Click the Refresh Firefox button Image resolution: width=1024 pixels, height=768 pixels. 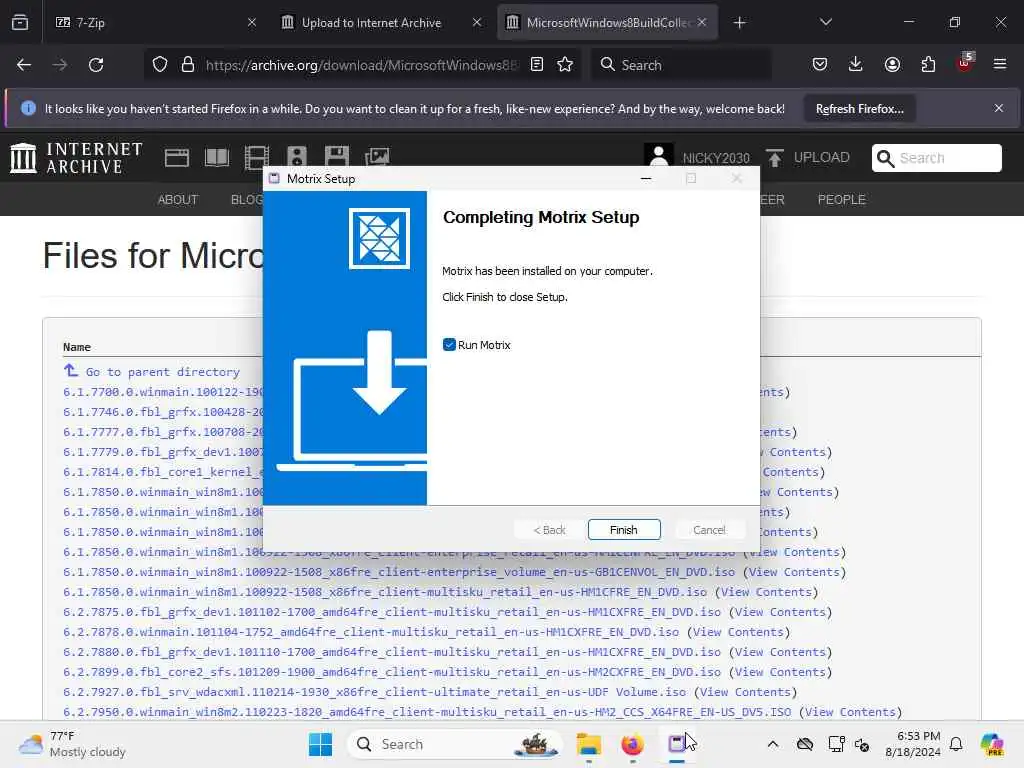coord(859,108)
